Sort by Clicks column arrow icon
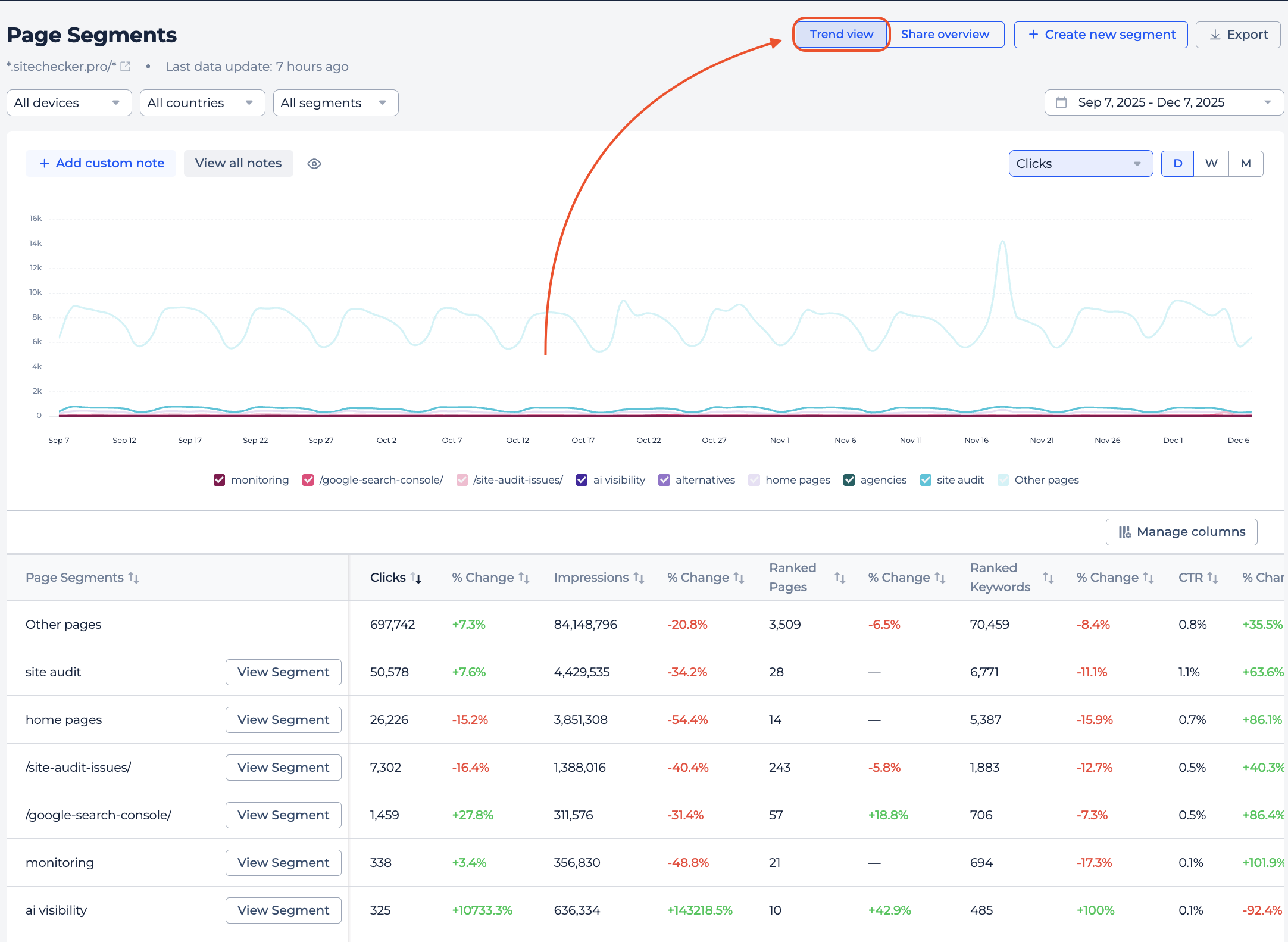Image resolution: width=1288 pixels, height=942 pixels. point(416,578)
